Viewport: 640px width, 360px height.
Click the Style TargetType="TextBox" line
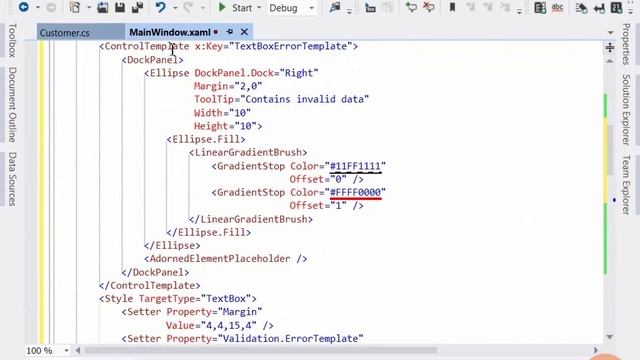pyautogui.click(x=178, y=299)
